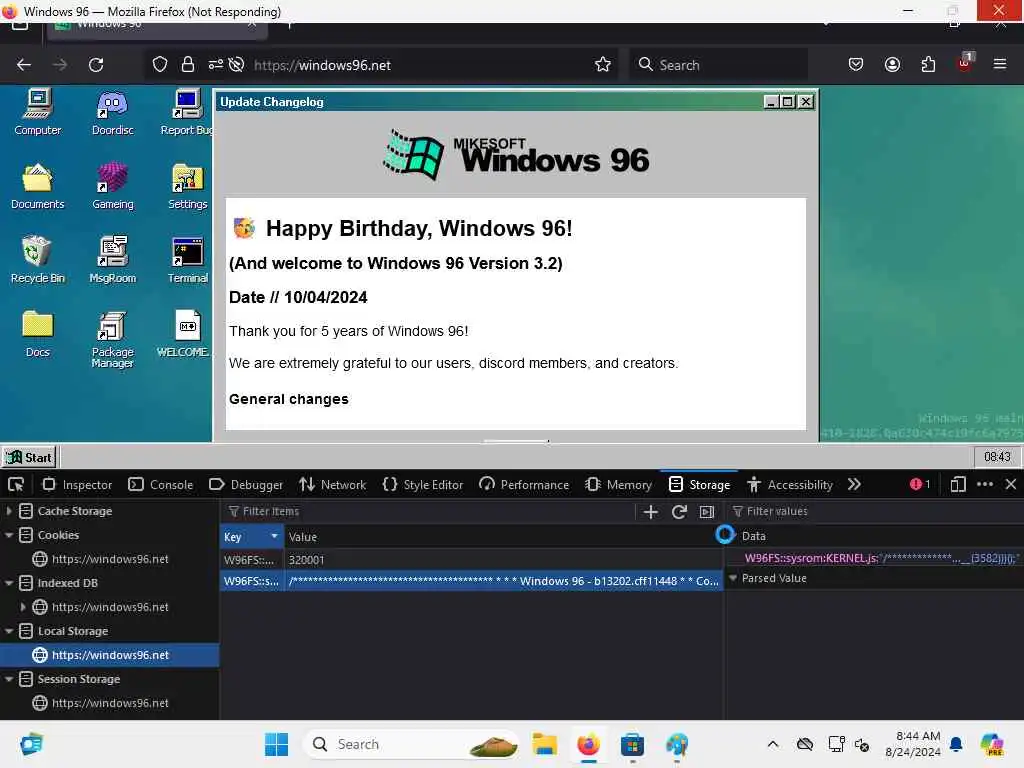The height and width of the screenshot is (768, 1024).
Task: Toggle the storage sidebar panel
Action: point(707,512)
